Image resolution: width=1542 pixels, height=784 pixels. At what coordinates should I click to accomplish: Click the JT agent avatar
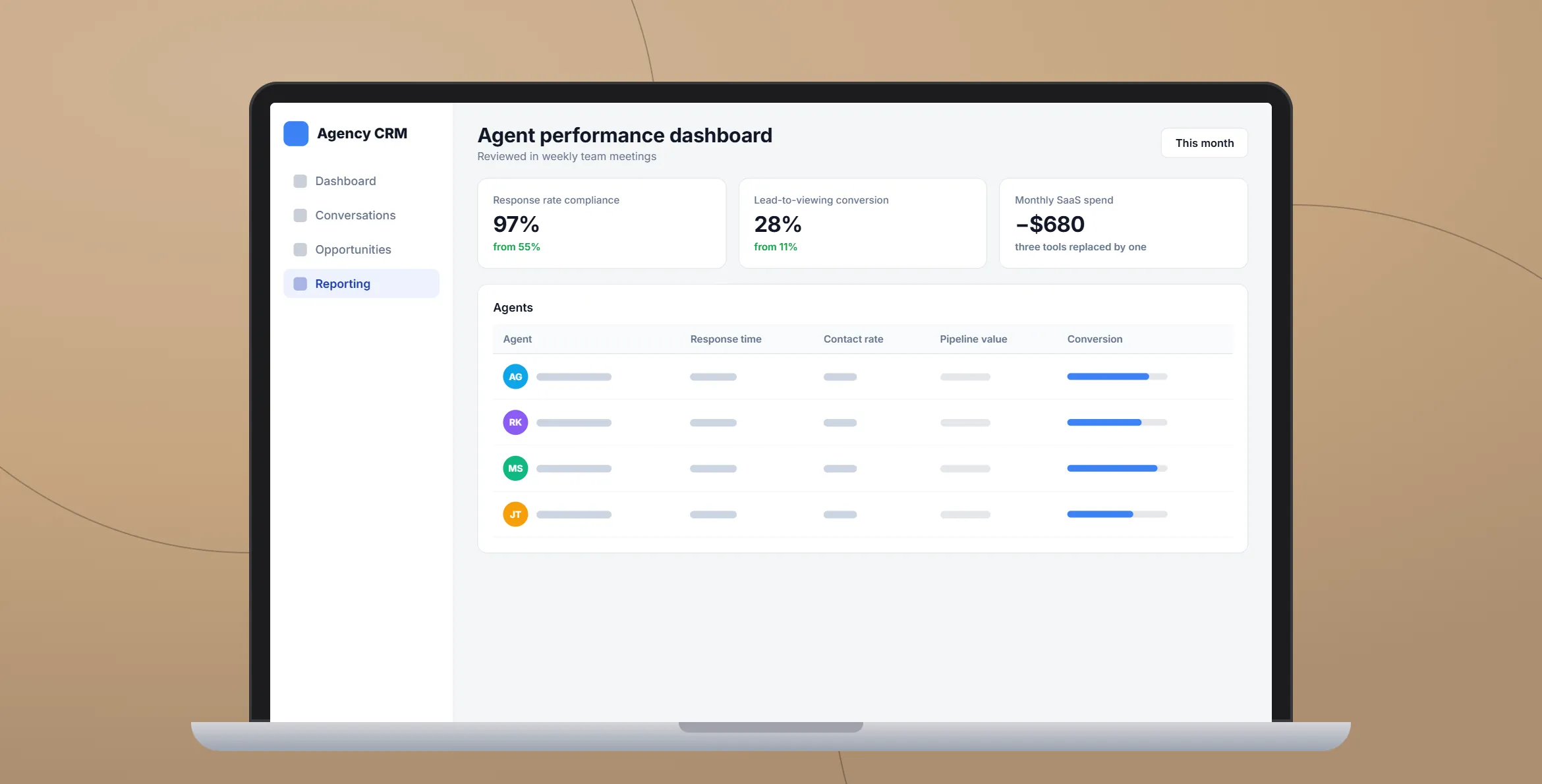point(515,514)
